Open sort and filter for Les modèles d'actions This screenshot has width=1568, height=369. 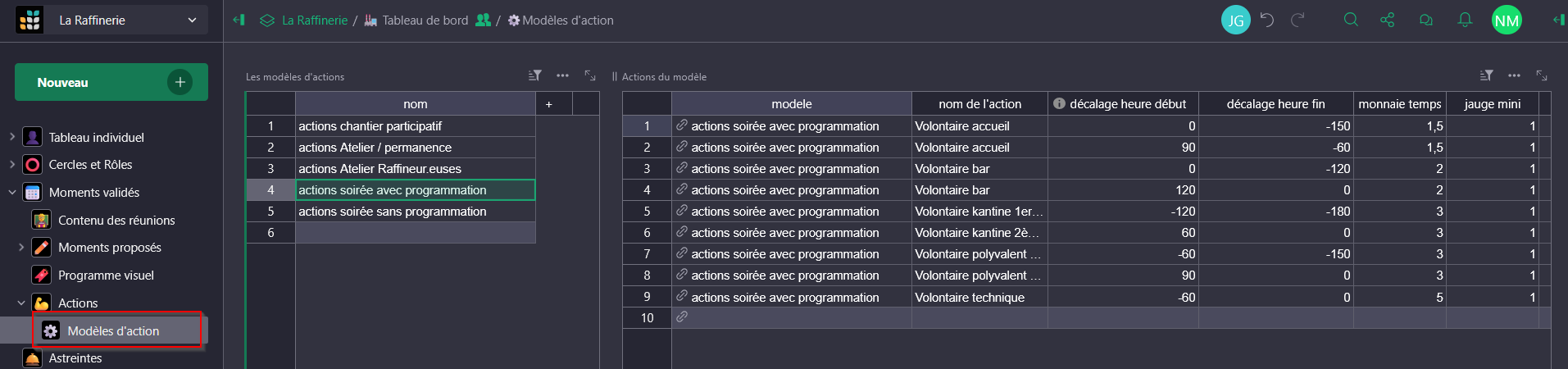pyautogui.click(x=535, y=75)
